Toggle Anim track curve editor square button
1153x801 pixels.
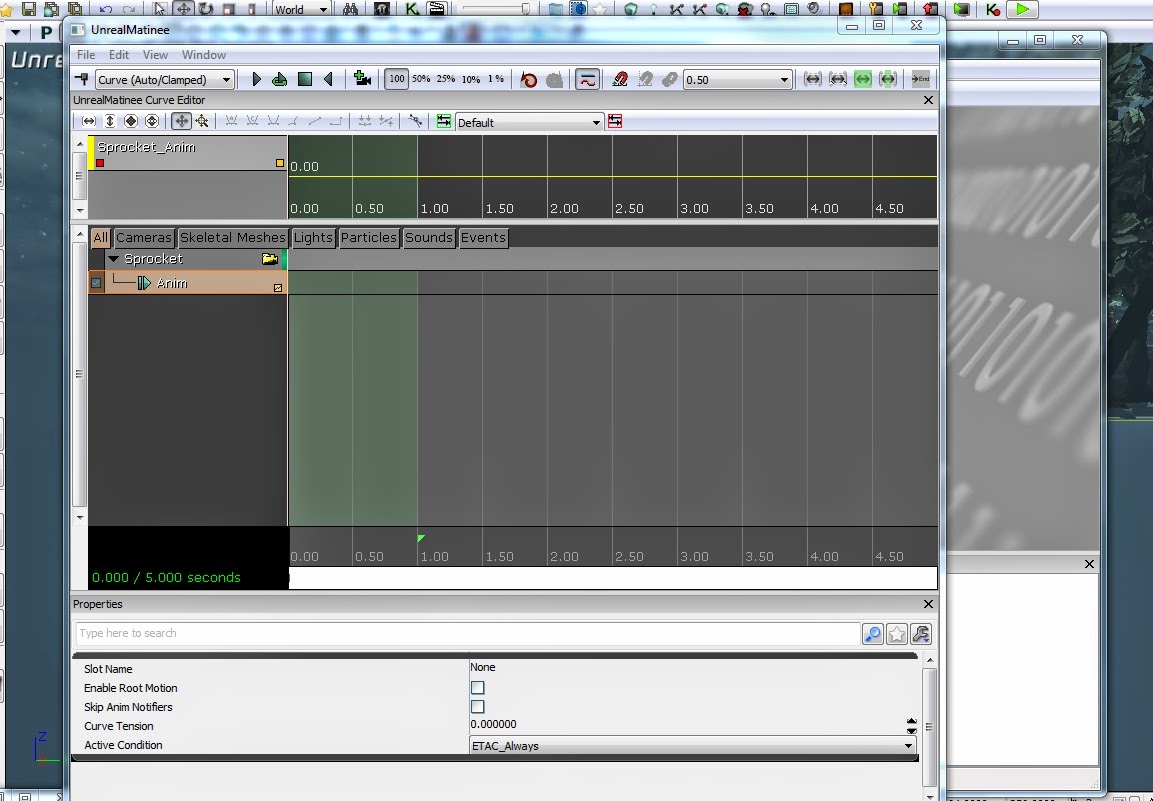(278, 288)
